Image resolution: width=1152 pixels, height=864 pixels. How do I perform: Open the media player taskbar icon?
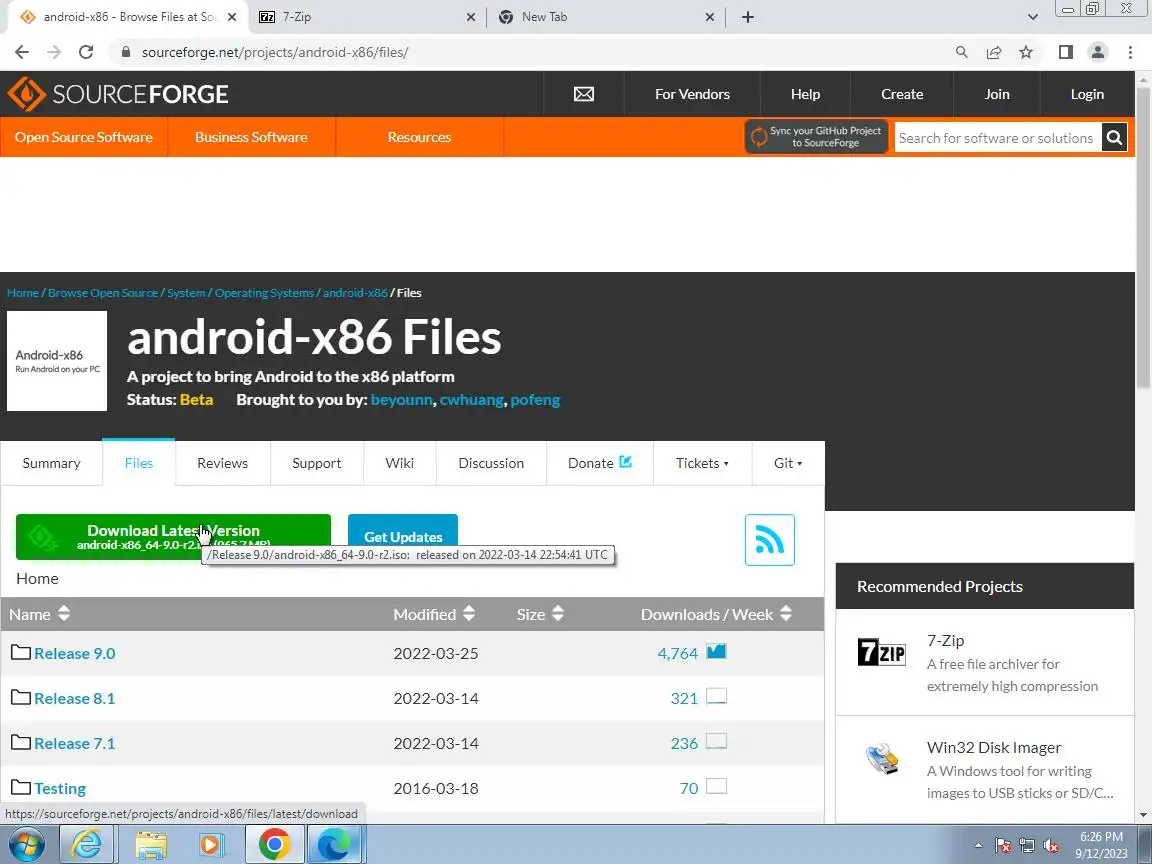[x=210, y=844]
